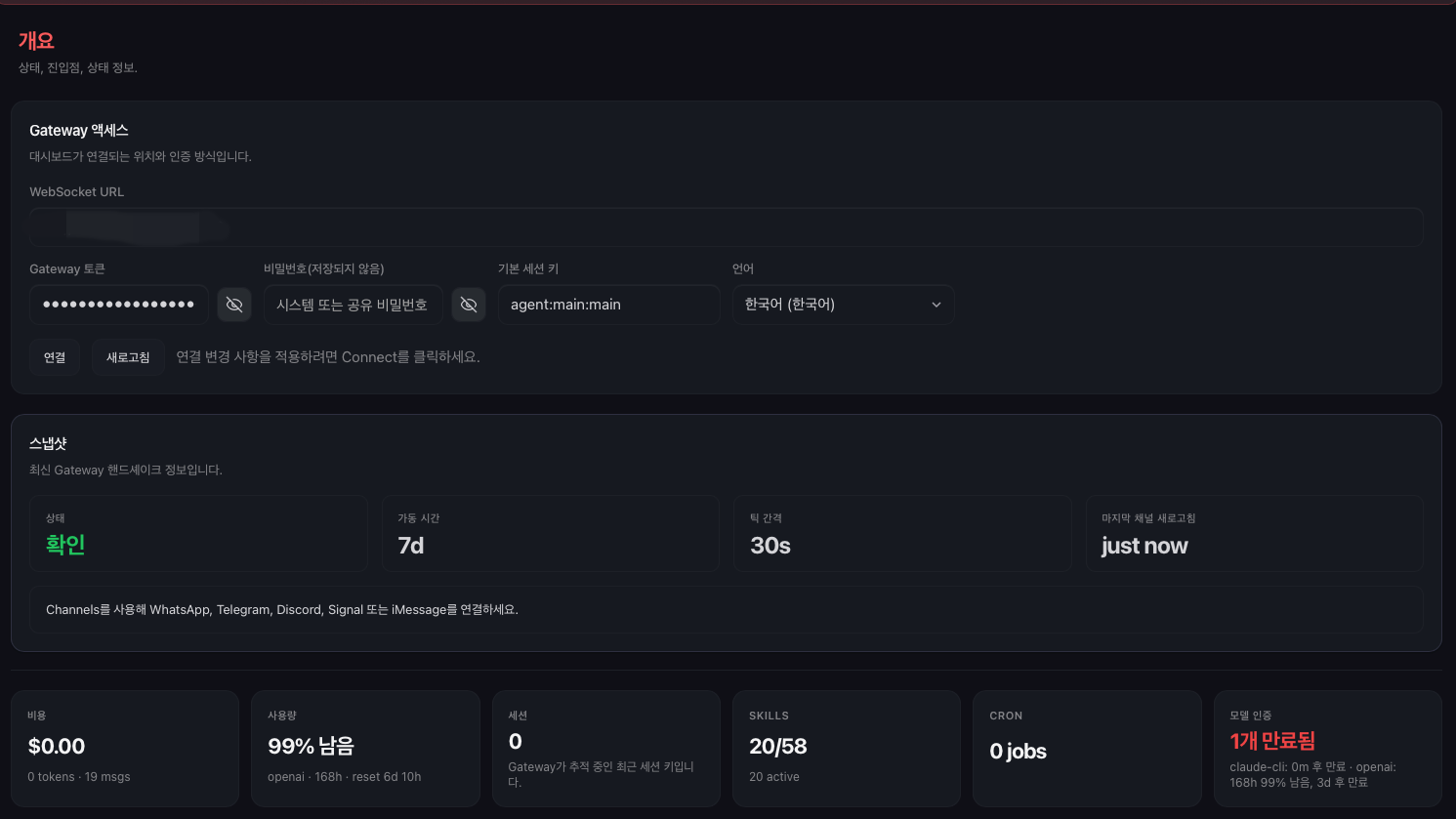Screen dimensions: 1456x819
Task: Expand language list via chevron arrow
Action: click(x=936, y=305)
